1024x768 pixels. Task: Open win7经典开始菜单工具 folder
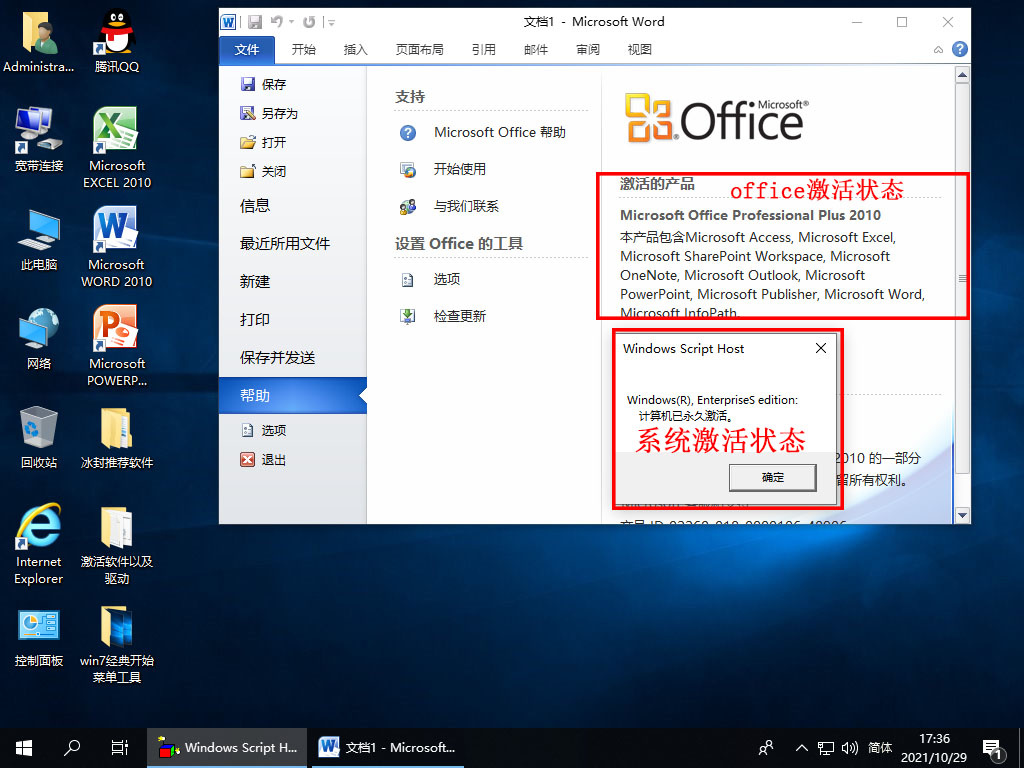117,643
